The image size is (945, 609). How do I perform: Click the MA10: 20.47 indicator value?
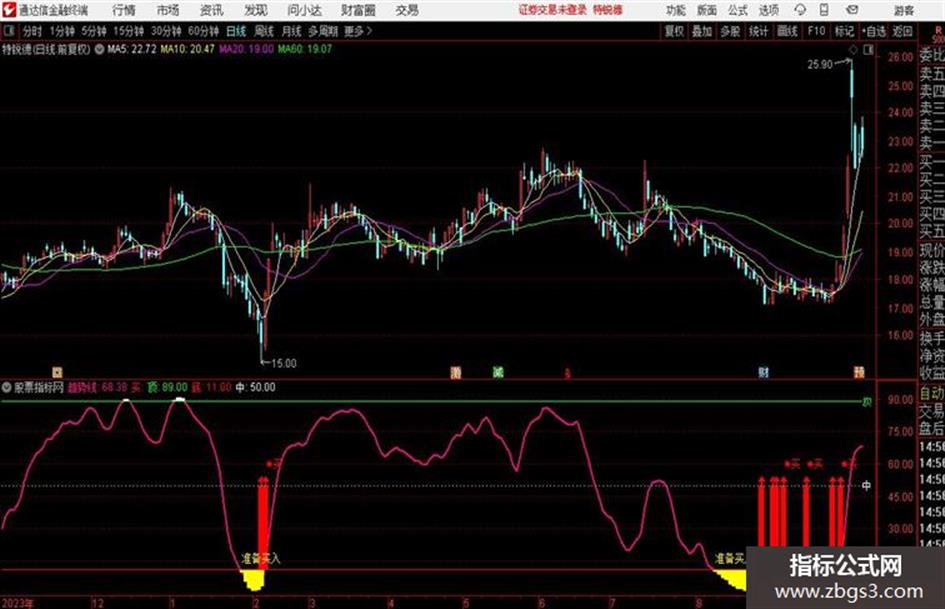(x=187, y=49)
